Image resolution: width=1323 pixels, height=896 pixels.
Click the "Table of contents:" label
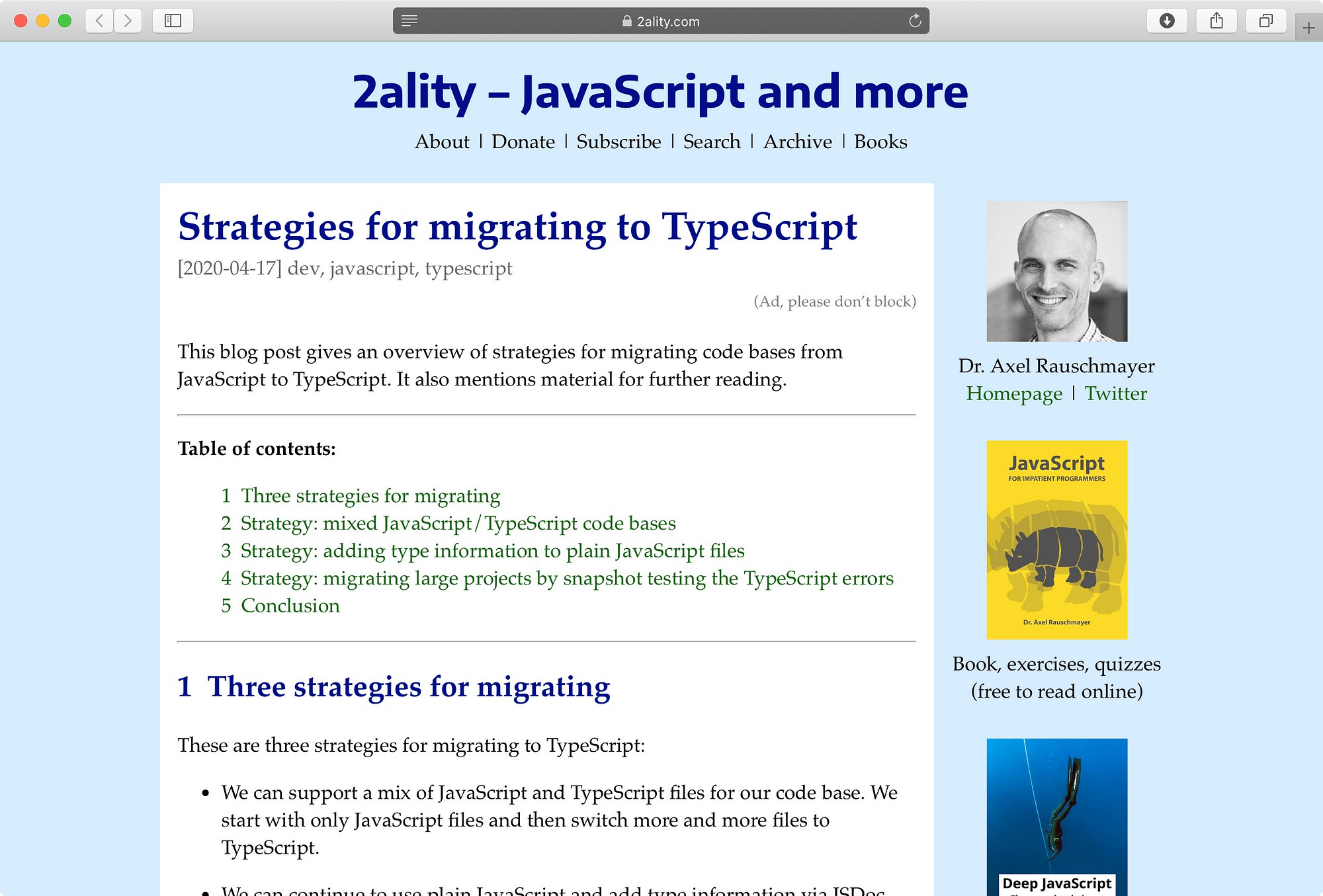pos(257,448)
